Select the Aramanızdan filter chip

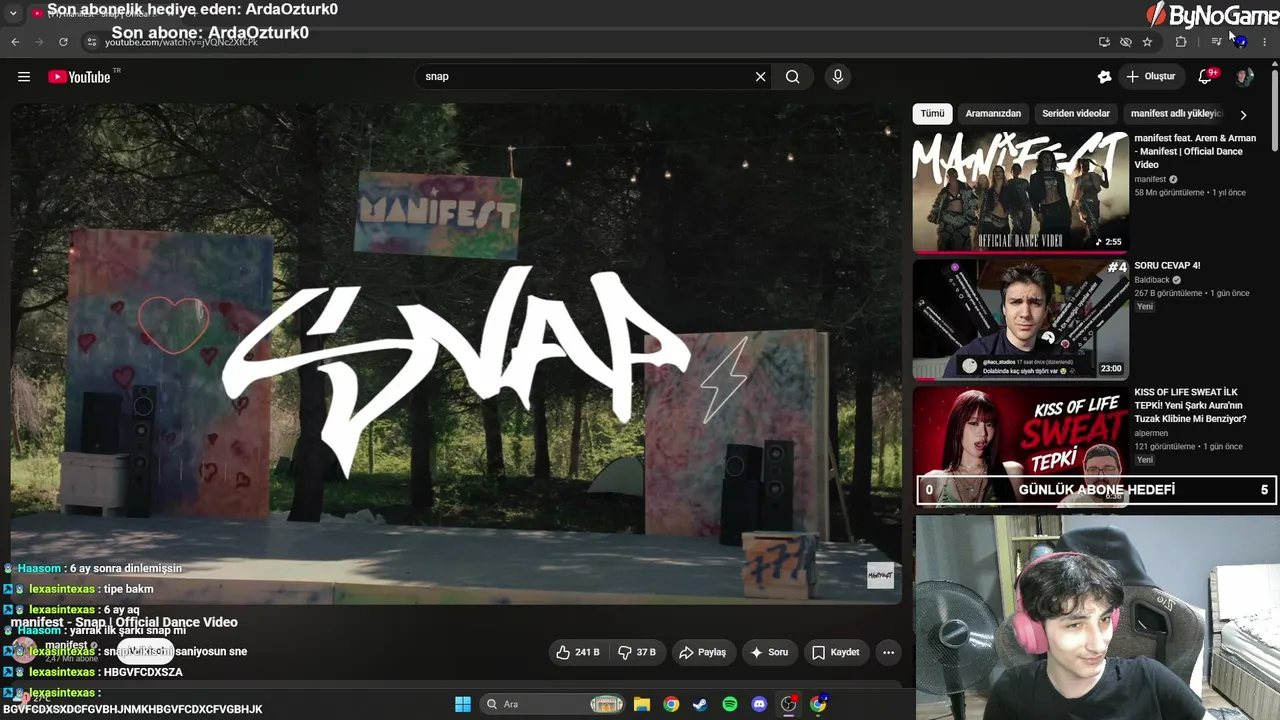[993, 114]
